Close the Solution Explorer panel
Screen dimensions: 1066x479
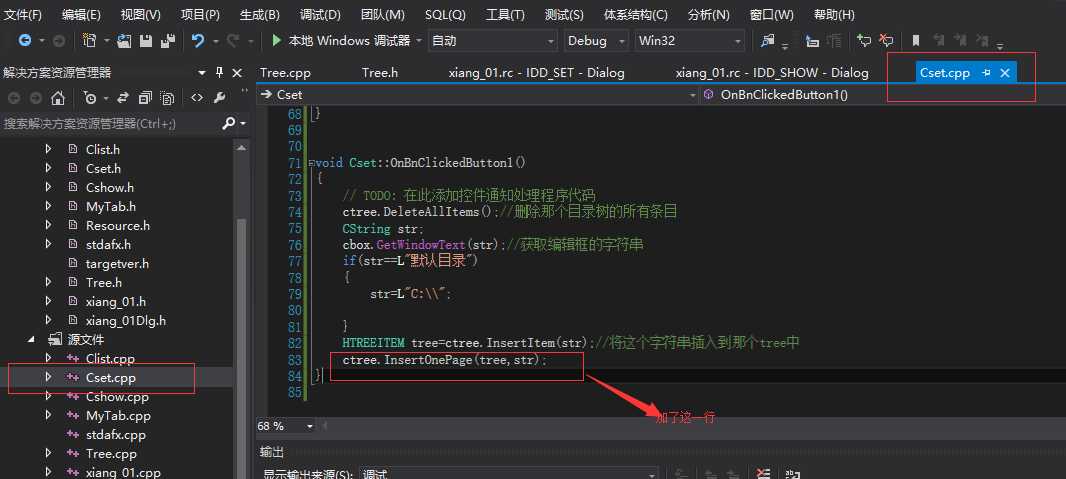click(237, 73)
